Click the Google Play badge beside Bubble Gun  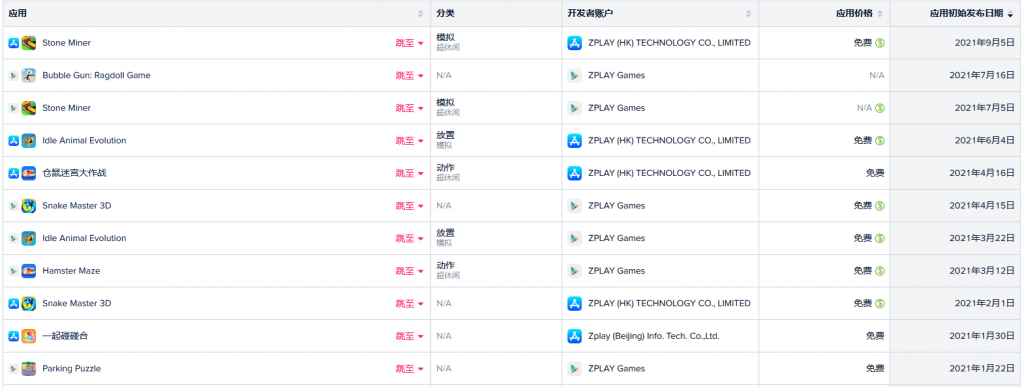click(x=13, y=76)
